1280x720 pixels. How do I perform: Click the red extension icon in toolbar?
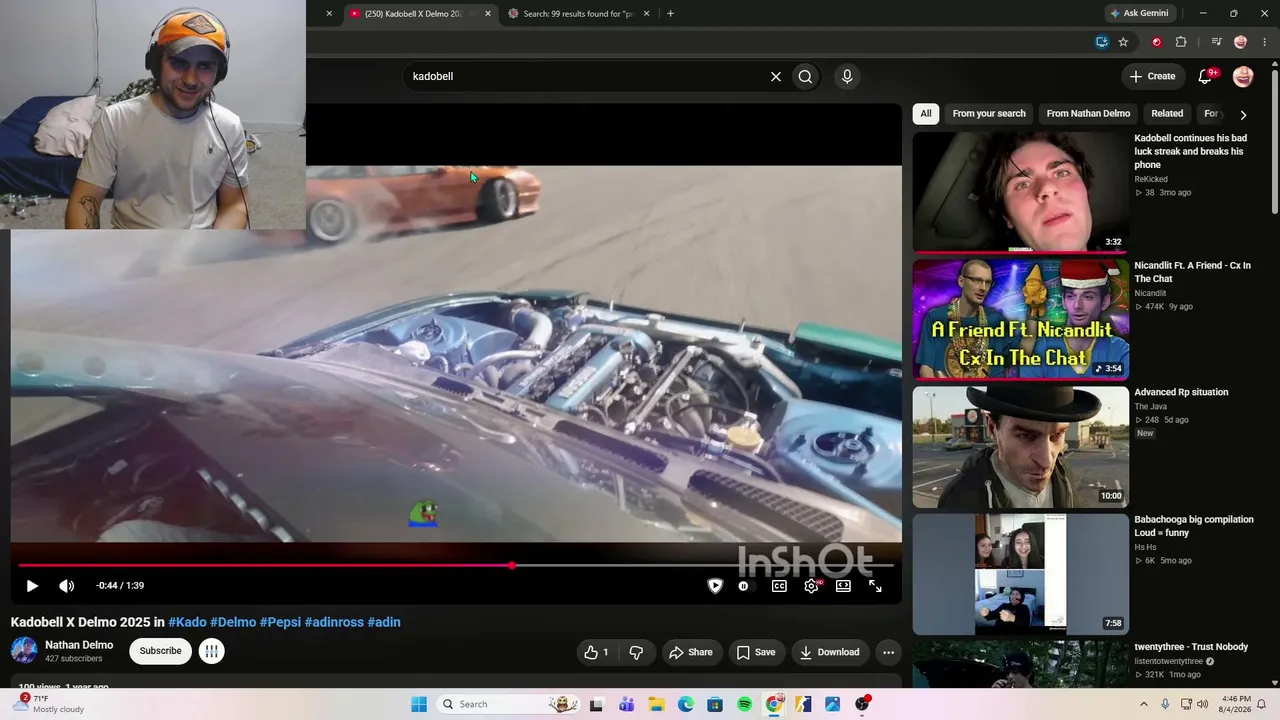(1157, 42)
